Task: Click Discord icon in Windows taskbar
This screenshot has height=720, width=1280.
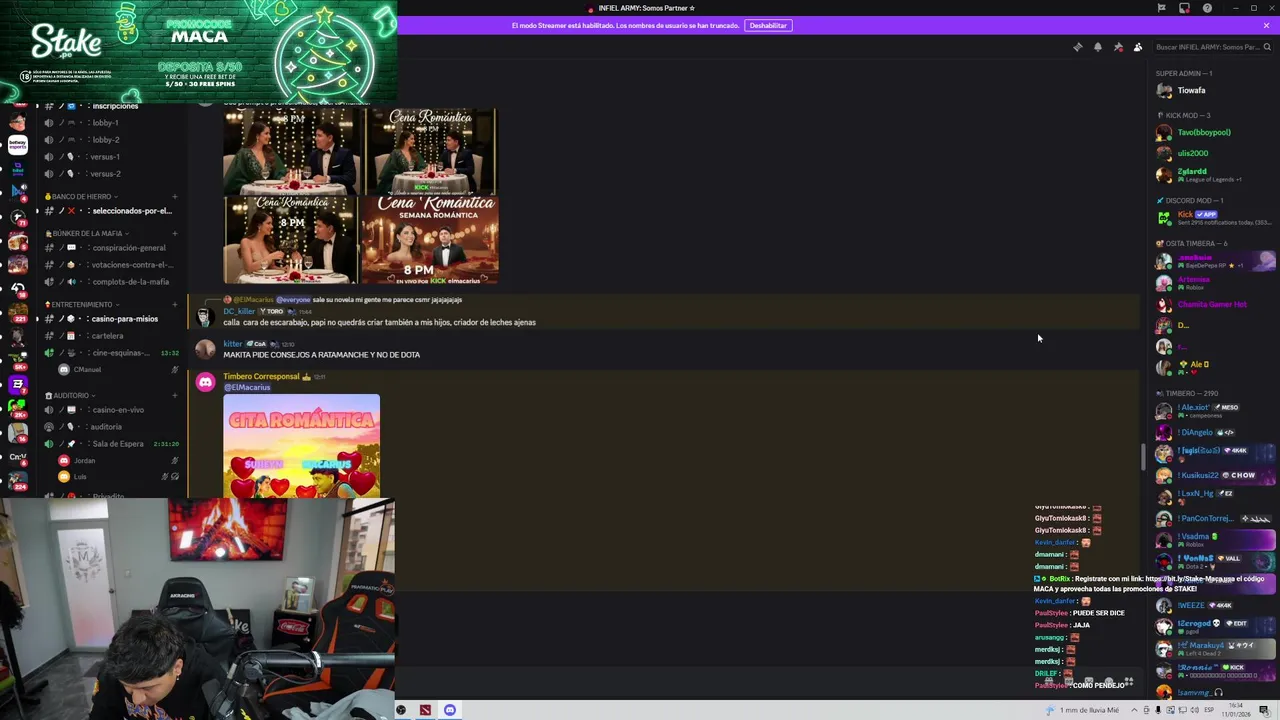Action: (450, 710)
